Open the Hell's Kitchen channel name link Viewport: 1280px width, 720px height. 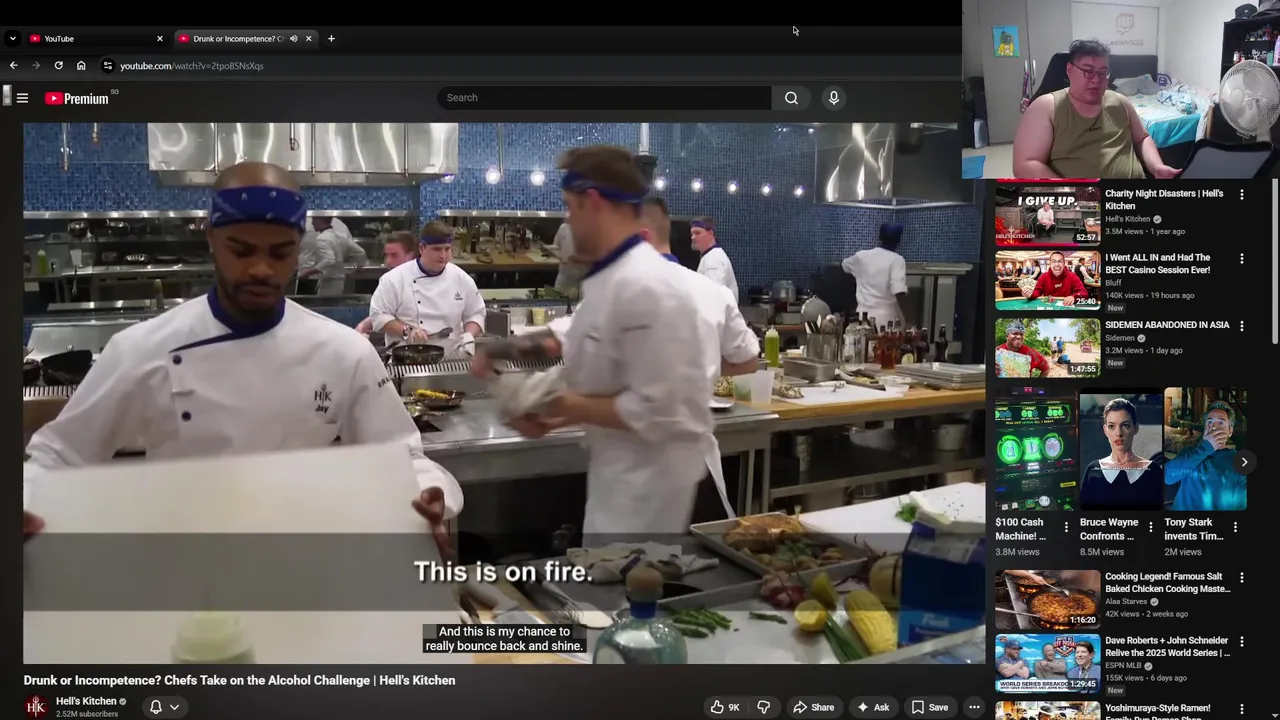[86, 701]
